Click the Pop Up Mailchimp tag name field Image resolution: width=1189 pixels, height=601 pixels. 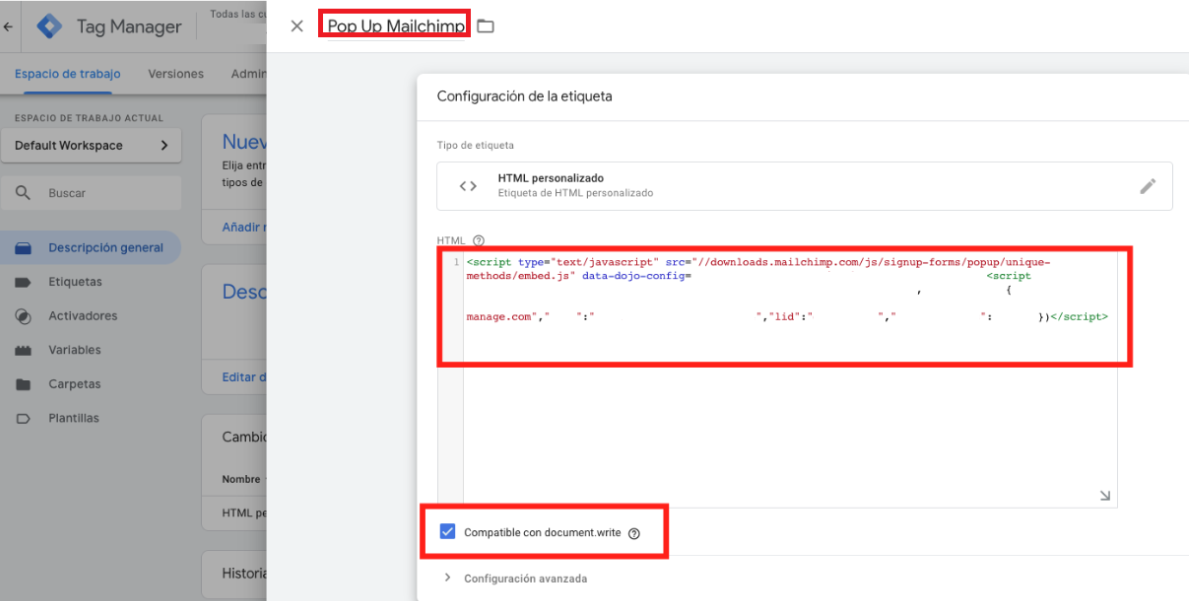pyautogui.click(x=395, y=26)
